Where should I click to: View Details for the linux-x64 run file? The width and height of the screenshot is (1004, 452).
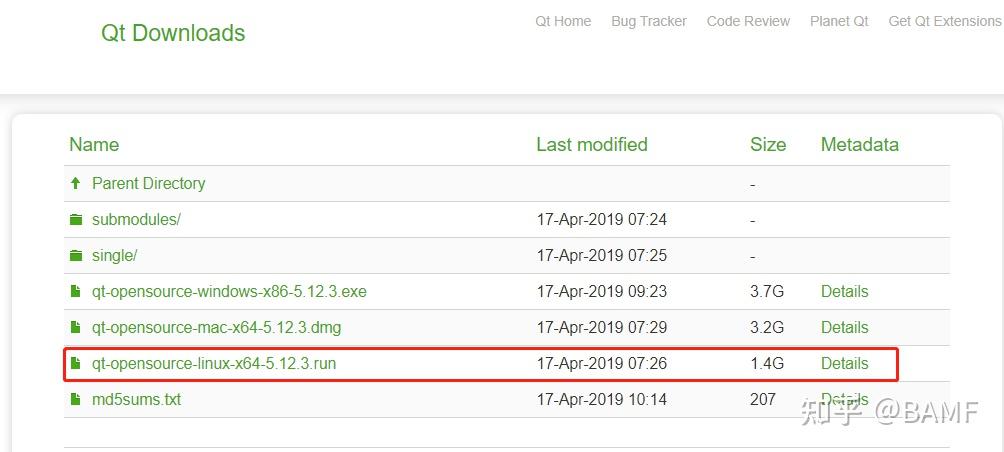pos(844,364)
